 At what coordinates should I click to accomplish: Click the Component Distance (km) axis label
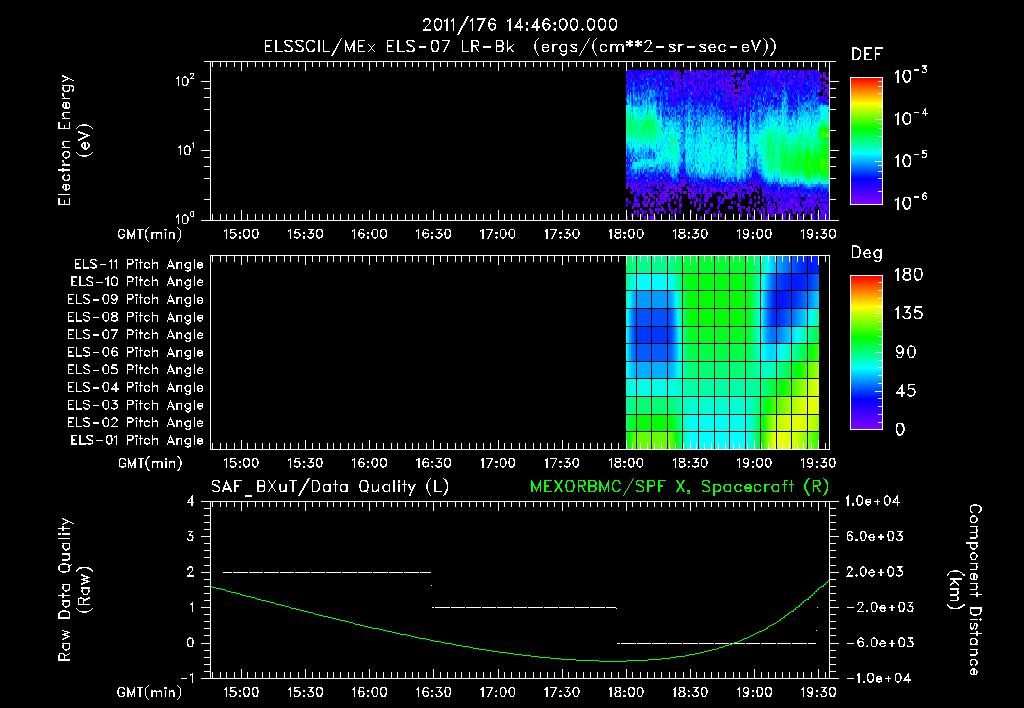click(x=965, y=590)
